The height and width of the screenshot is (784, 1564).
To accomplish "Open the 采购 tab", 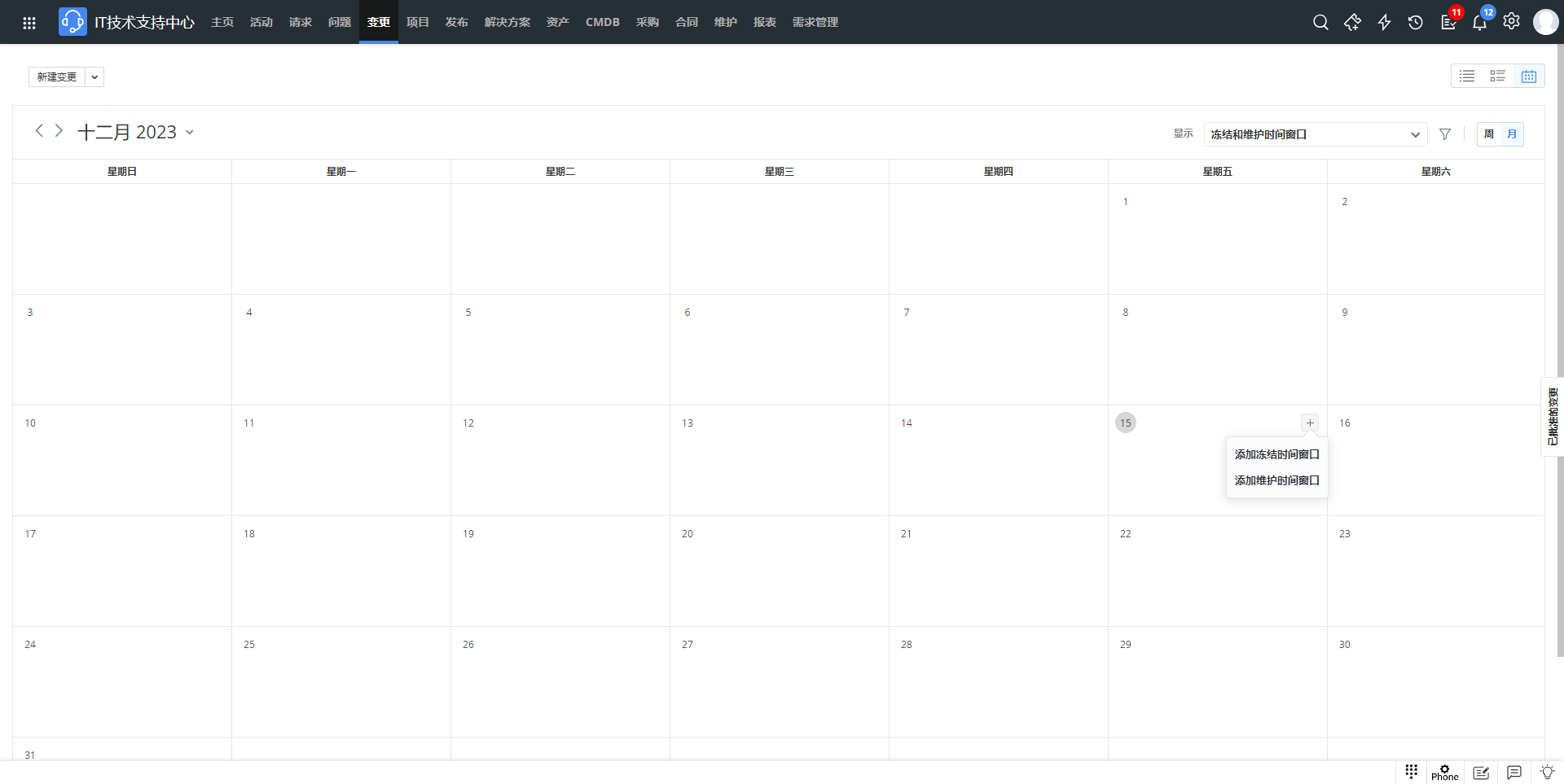I will coord(648,22).
